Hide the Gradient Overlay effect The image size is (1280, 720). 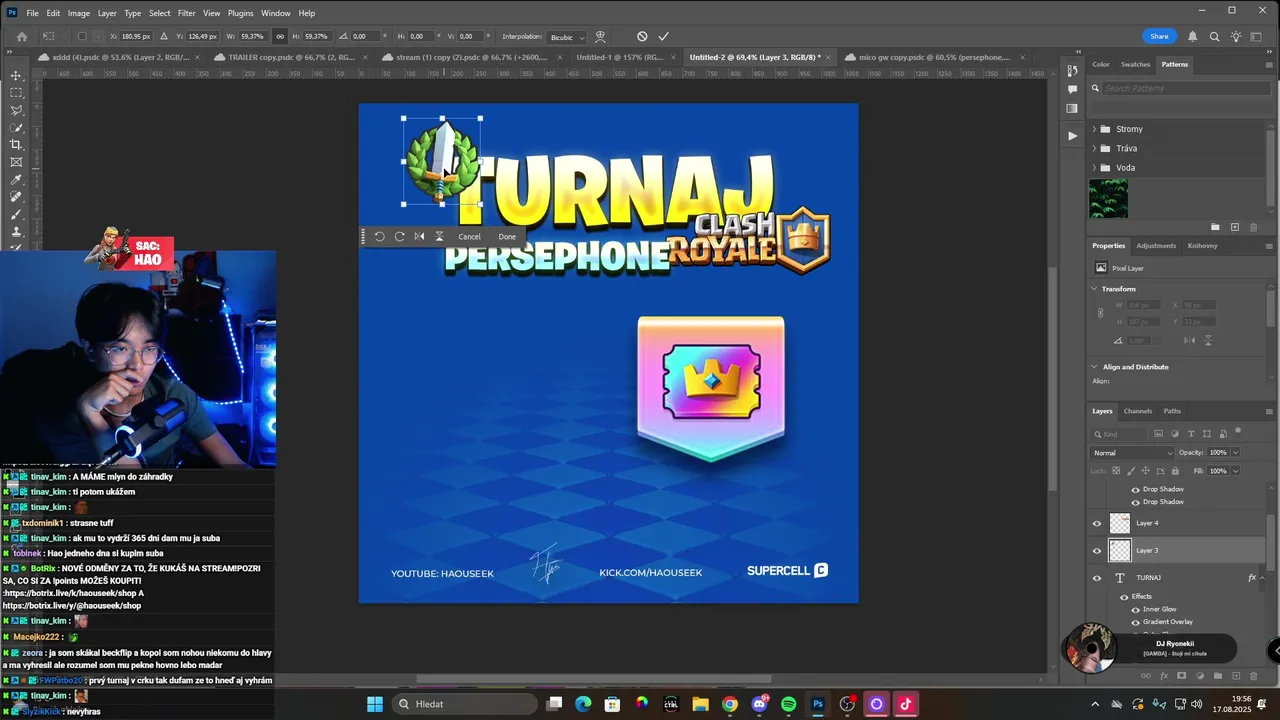click(x=1135, y=622)
